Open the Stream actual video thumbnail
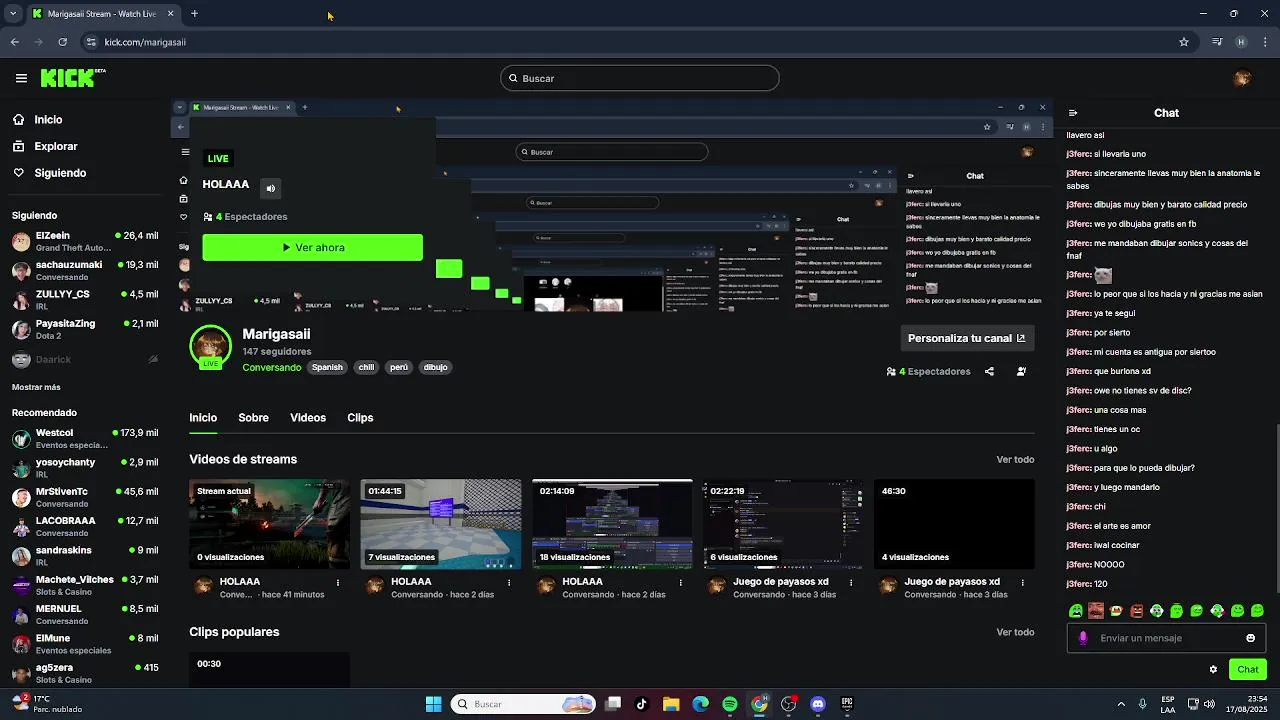Viewport: 1280px width, 720px height. click(270, 524)
